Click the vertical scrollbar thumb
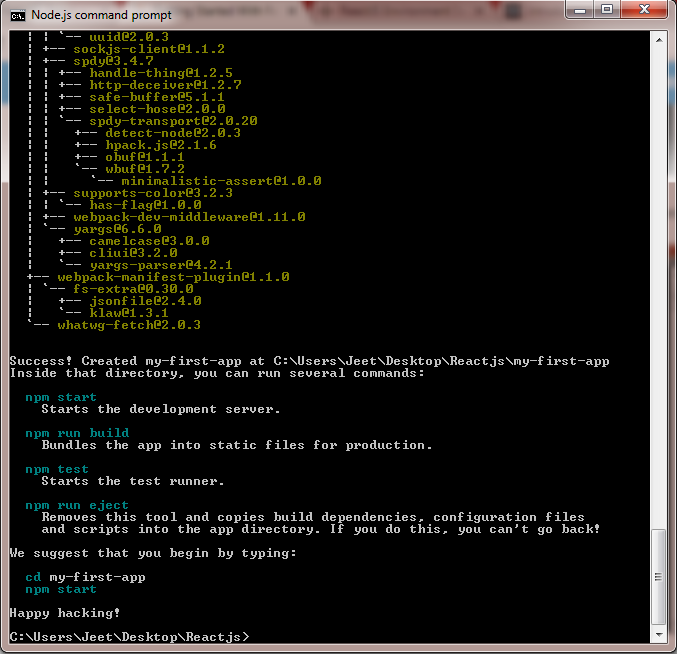The width and height of the screenshot is (677, 654). point(659,577)
